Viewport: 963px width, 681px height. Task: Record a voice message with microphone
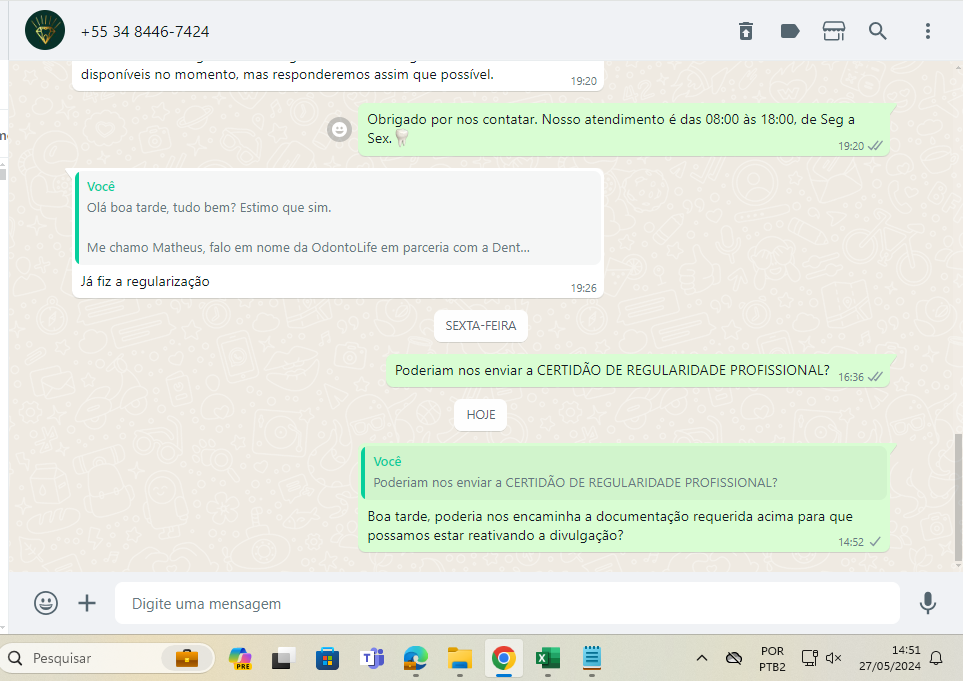928,603
